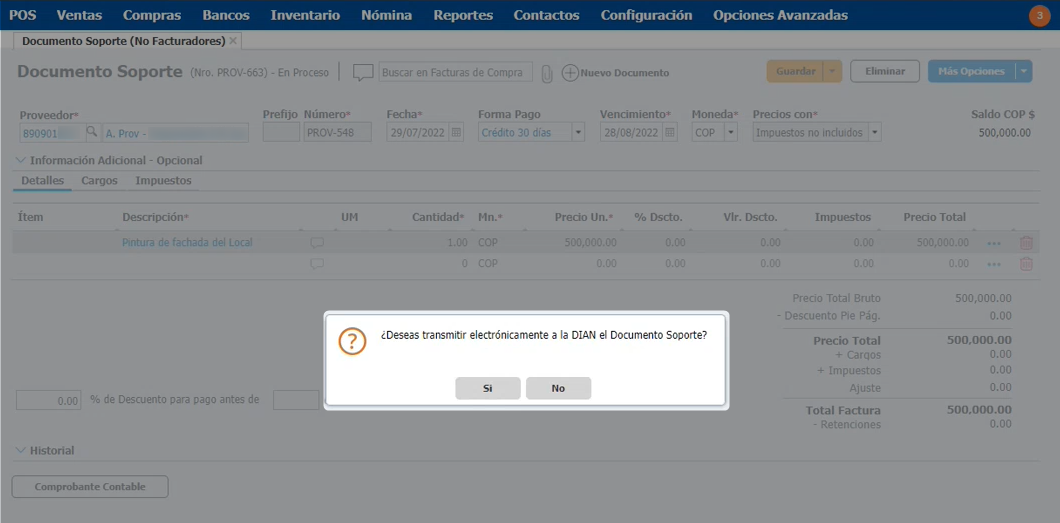Viewport: 1060px width, 523px height.
Task: Decline DIAN transmission with No button
Action: pos(558,388)
